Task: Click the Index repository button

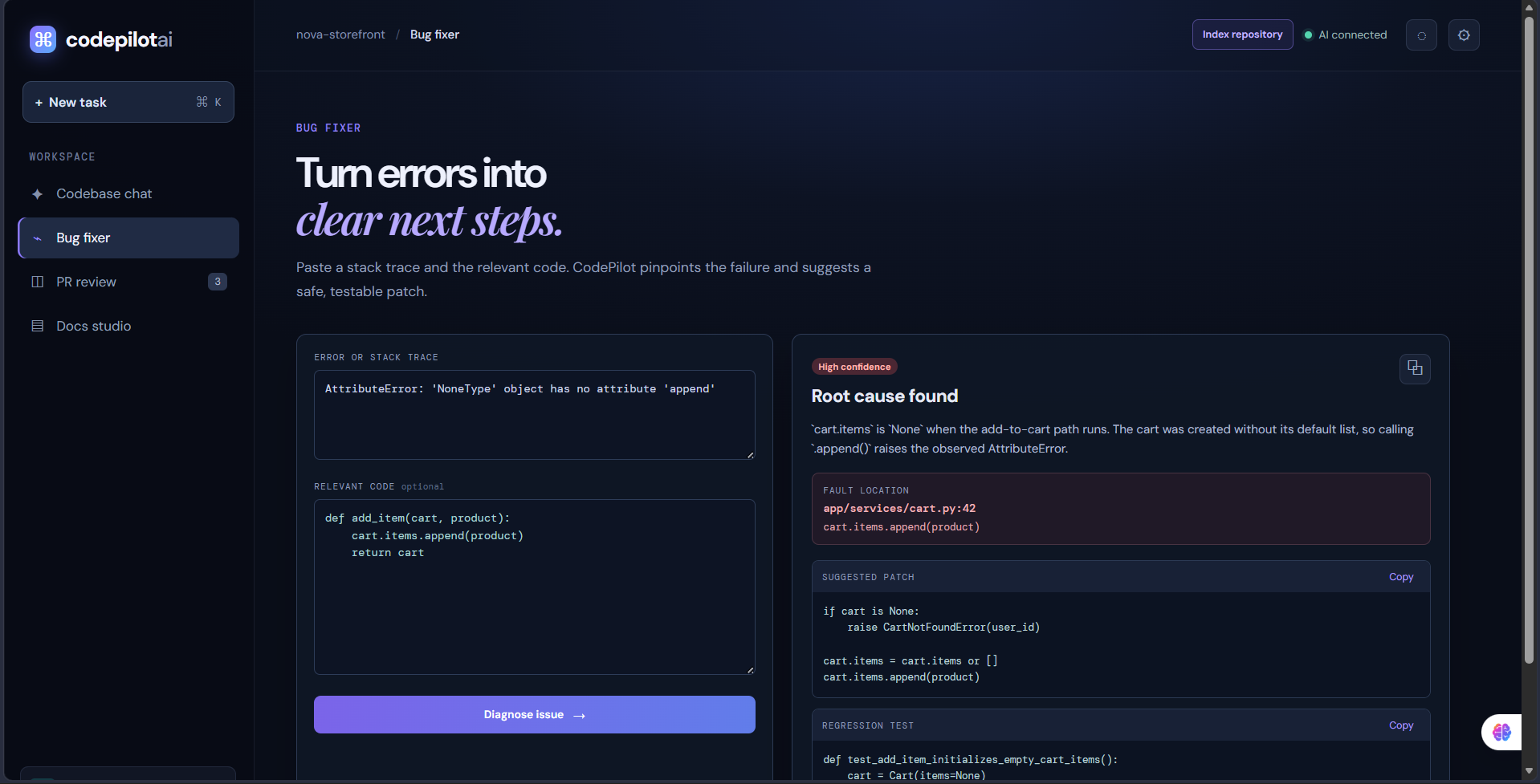Action: 1242,35
